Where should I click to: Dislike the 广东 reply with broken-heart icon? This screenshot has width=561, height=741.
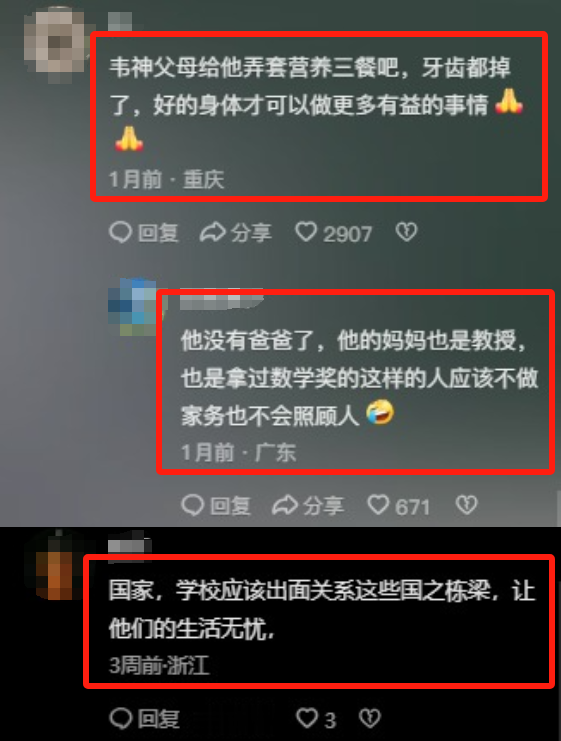pyautogui.click(x=466, y=505)
